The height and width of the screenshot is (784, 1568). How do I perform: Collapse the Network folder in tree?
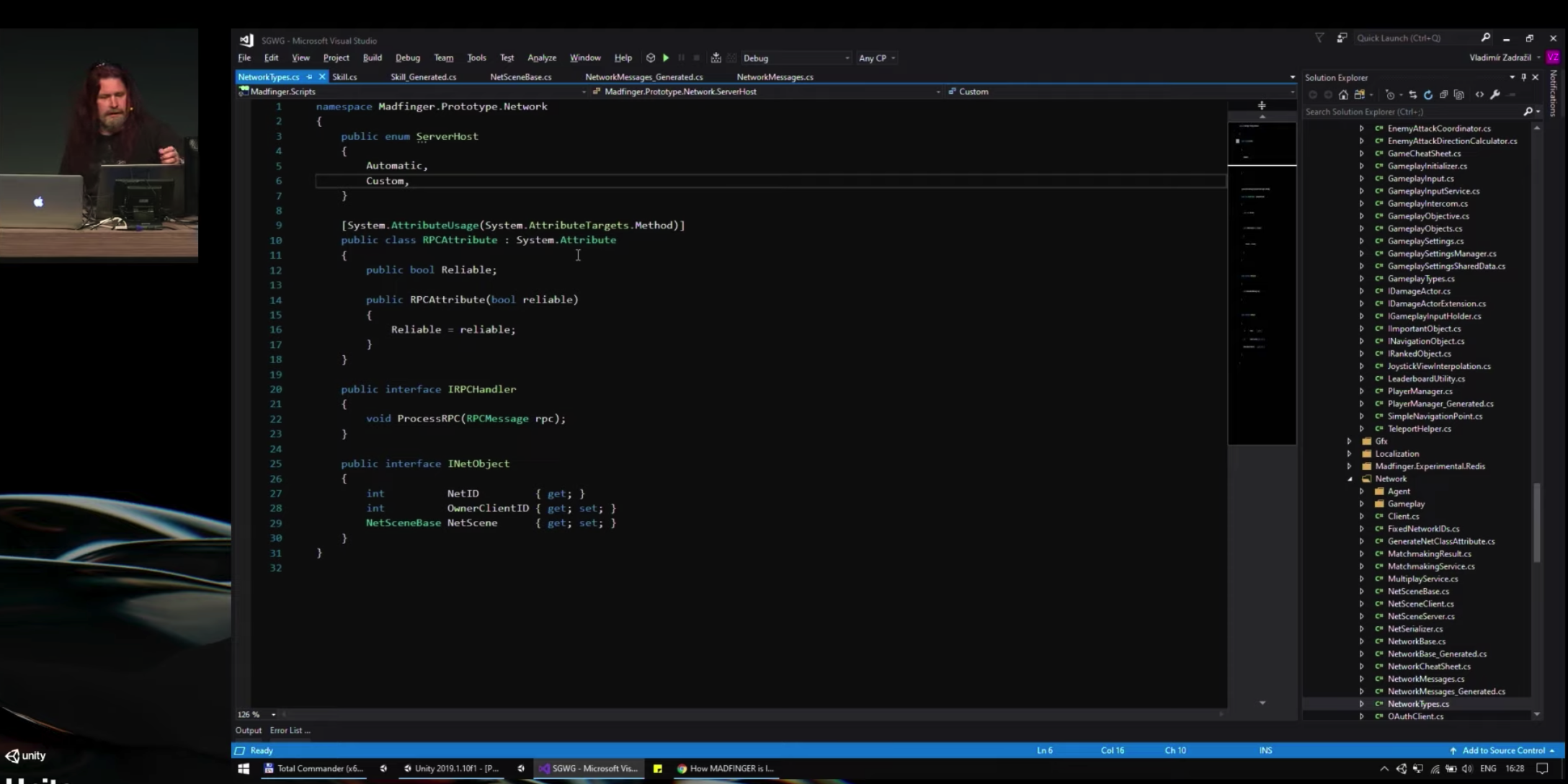(1349, 478)
